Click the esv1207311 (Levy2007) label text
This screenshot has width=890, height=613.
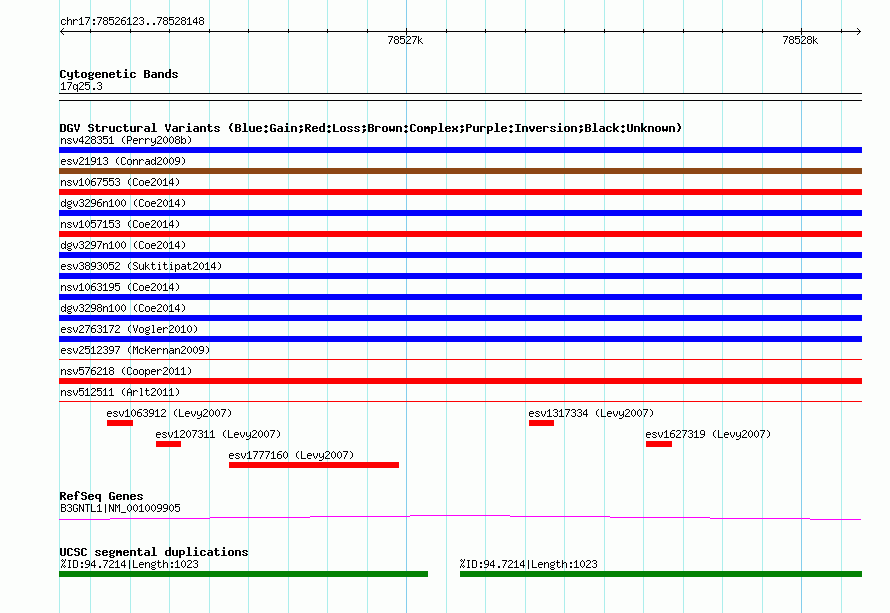point(219,434)
